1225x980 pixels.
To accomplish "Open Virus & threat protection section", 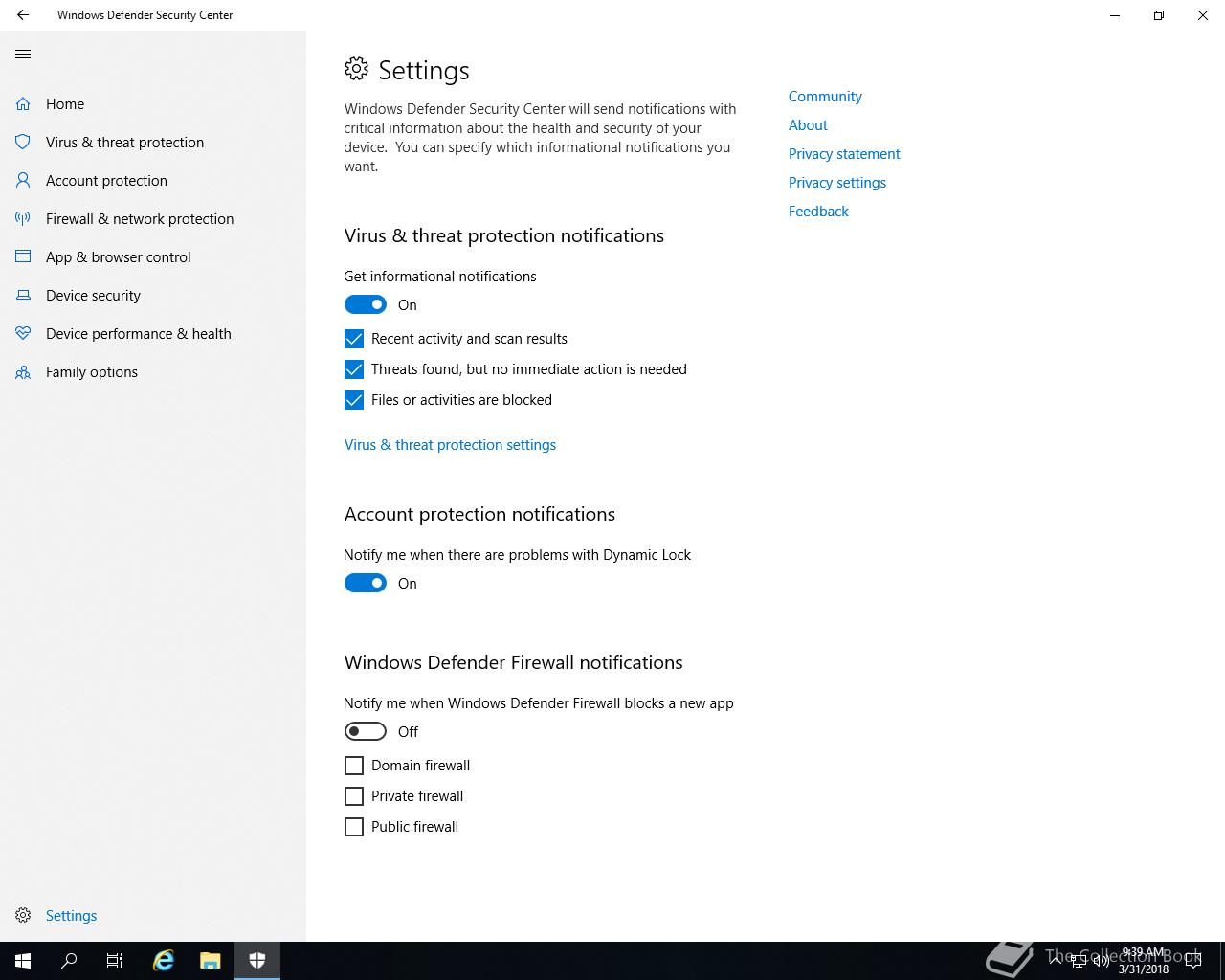I will (x=124, y=142).
